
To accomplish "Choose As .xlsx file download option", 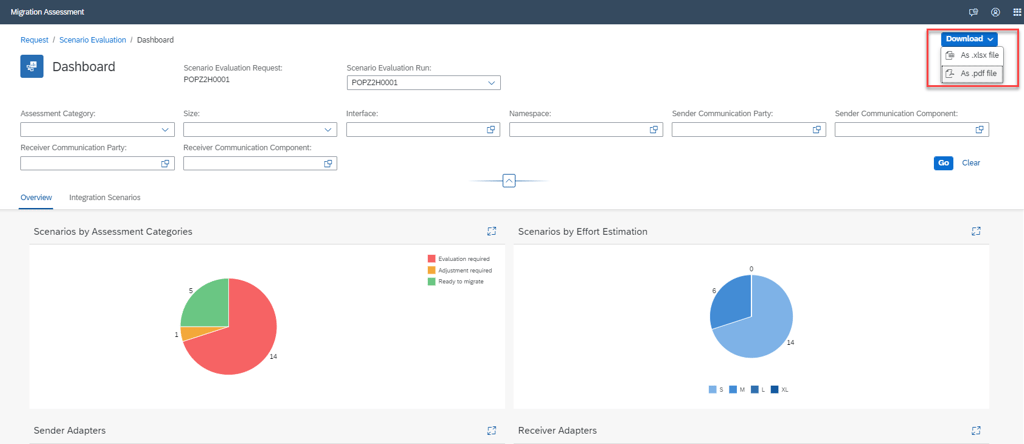I will coord(972,56).
